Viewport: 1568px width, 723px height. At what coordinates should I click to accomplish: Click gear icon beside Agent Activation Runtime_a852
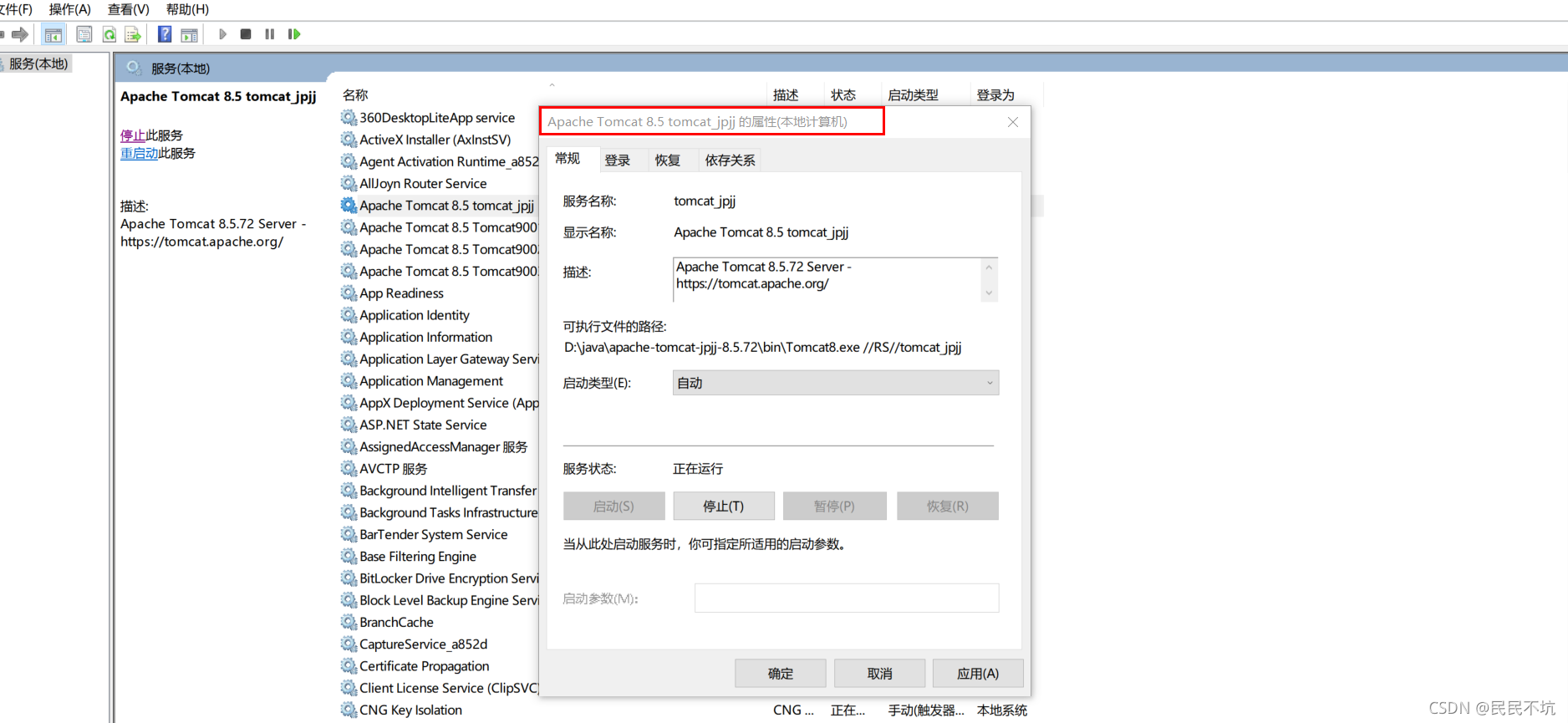click(x=349, y=161)
